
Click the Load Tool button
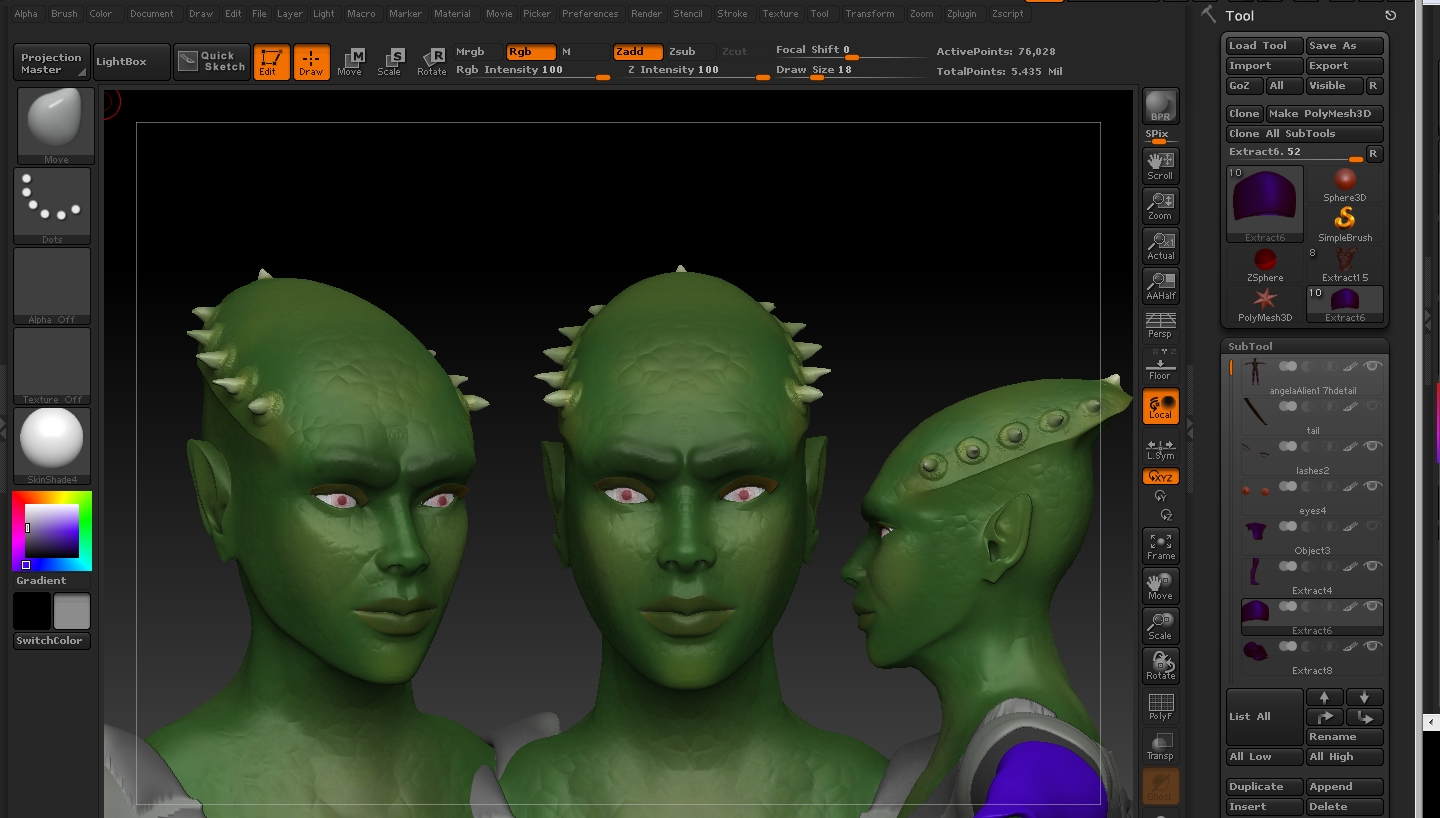[x=1265, y=46]
